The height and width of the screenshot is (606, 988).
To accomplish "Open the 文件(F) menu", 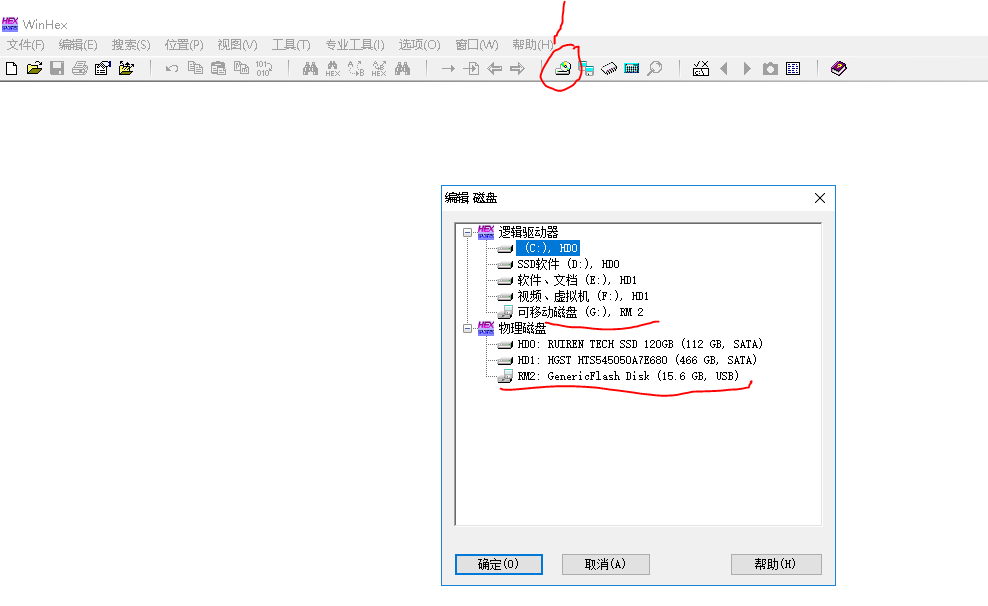I will pos(26,45).
